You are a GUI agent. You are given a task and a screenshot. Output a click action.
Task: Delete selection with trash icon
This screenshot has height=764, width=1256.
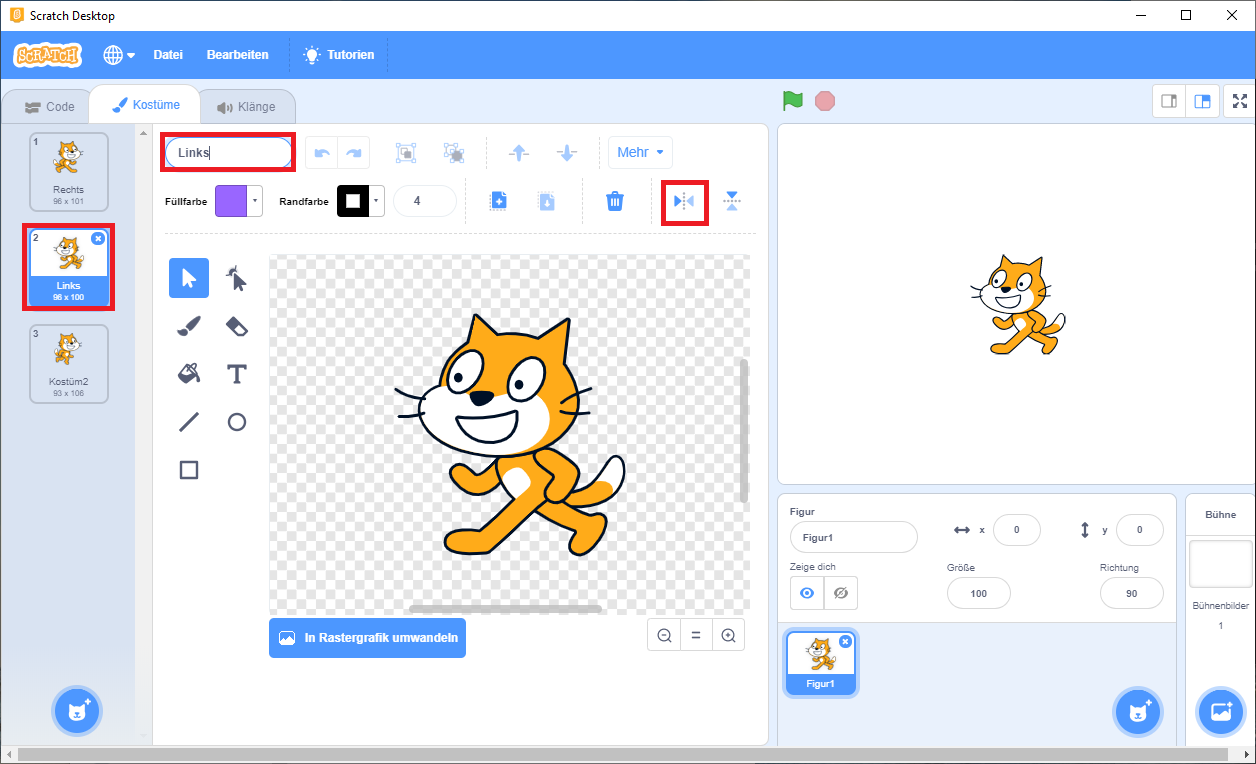pos(615,202)
